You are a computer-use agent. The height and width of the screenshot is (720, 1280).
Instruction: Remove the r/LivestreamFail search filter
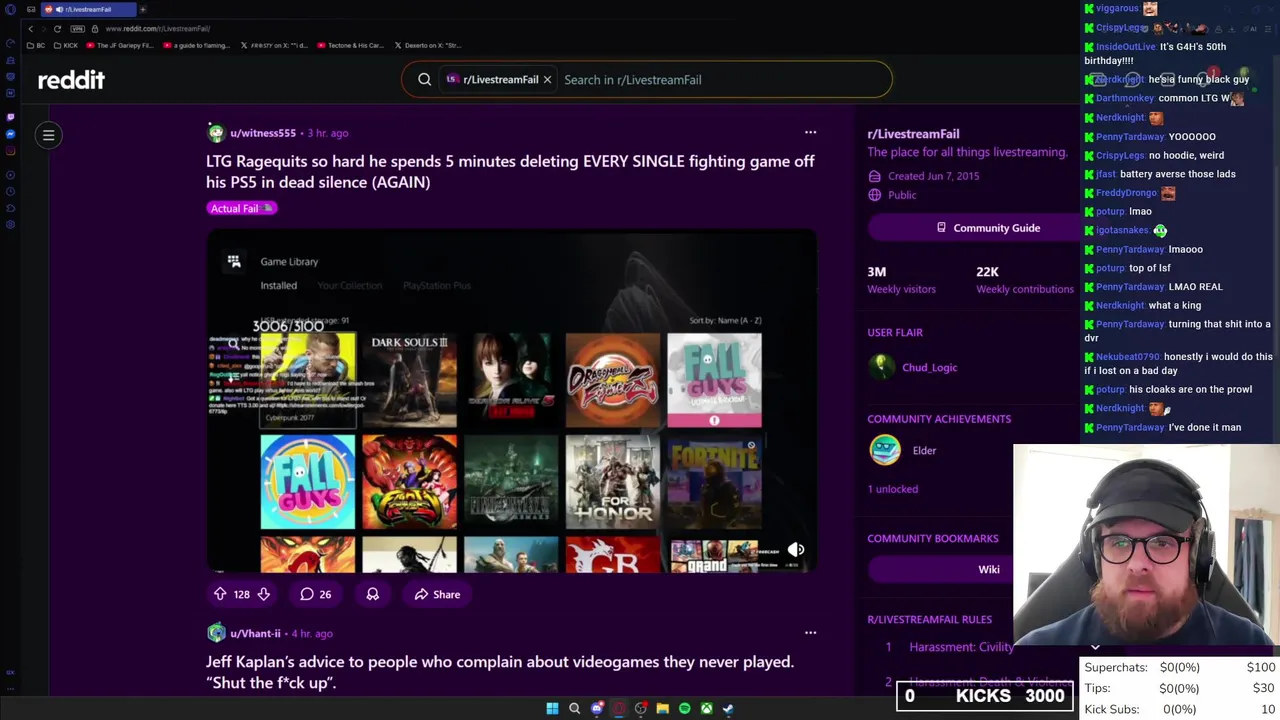[547, 79]
